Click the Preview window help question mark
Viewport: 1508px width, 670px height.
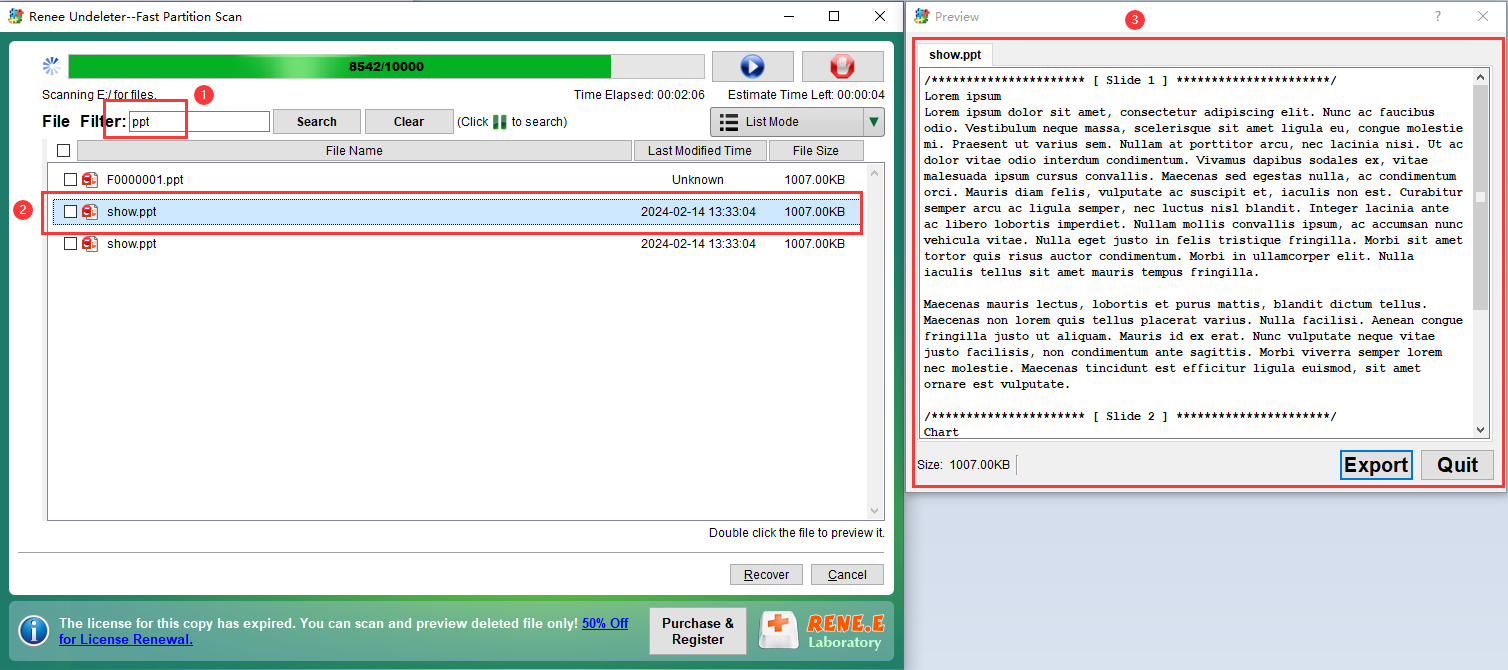coord(1438,16)
